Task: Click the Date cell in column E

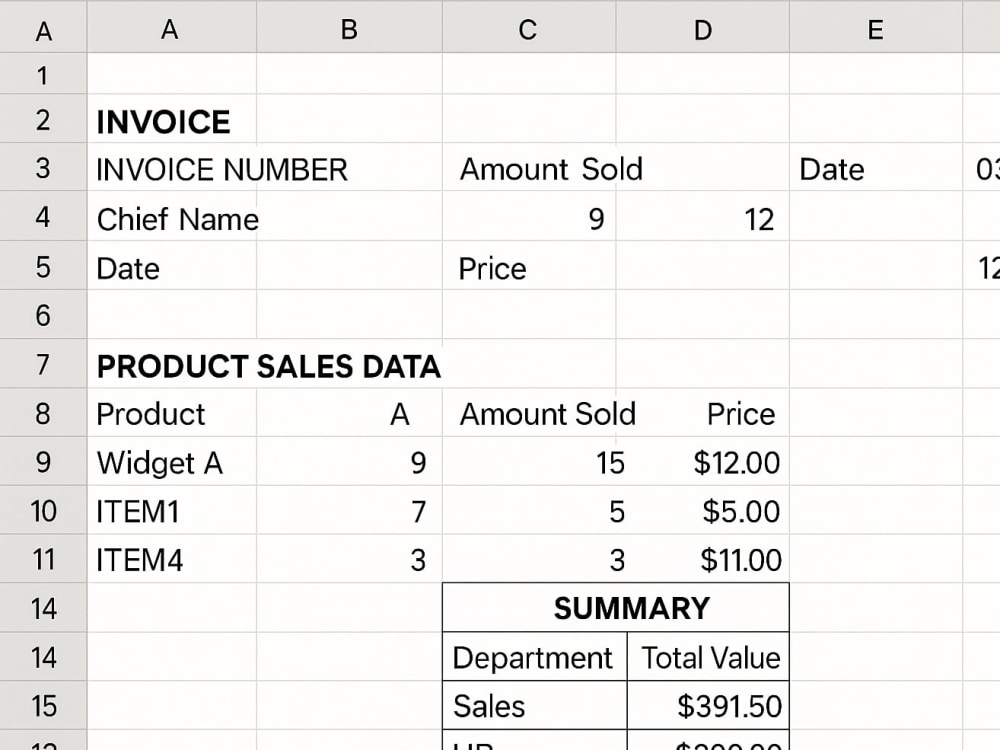Action: click(876, 168)
